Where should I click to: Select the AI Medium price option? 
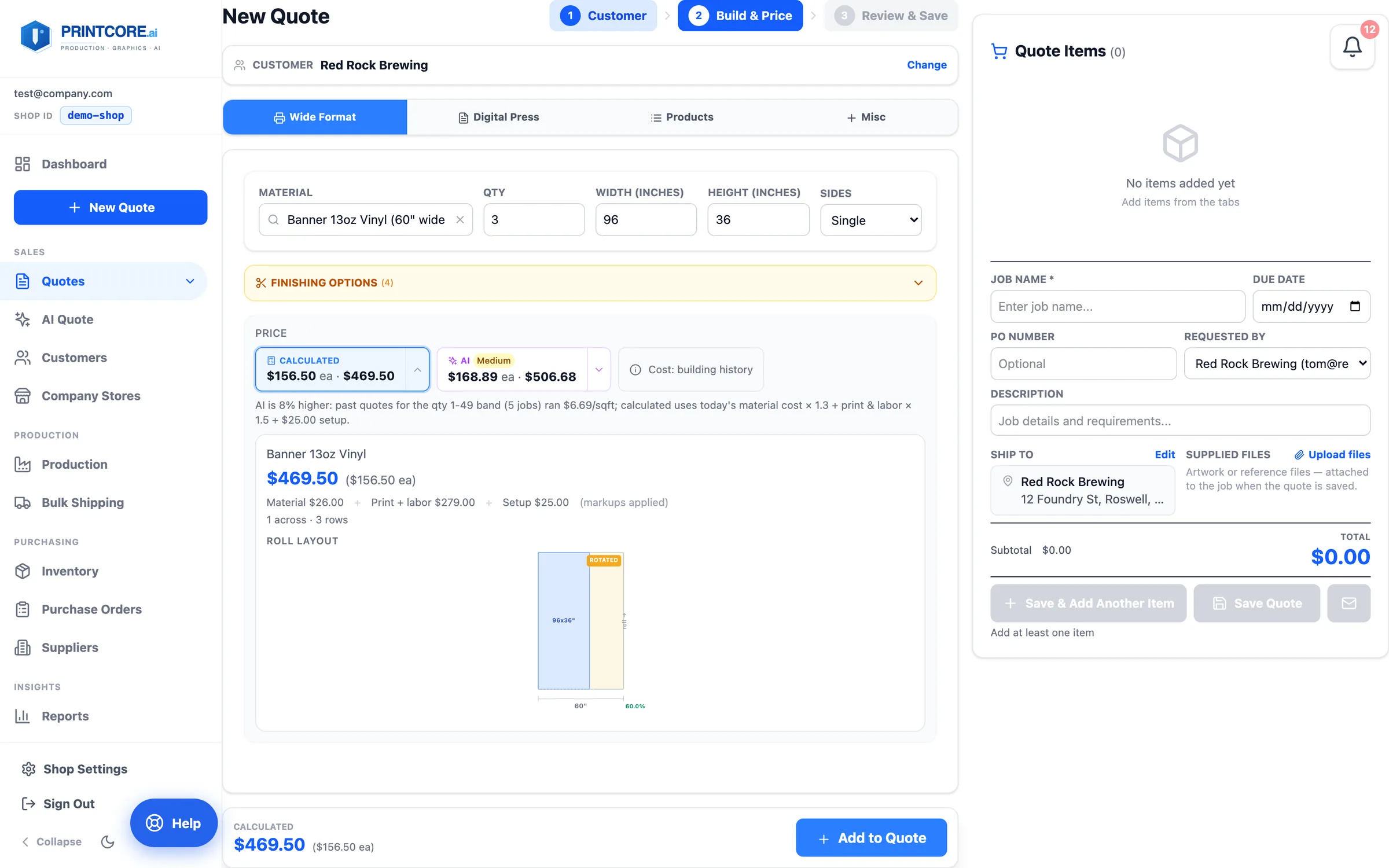point(512,369)
